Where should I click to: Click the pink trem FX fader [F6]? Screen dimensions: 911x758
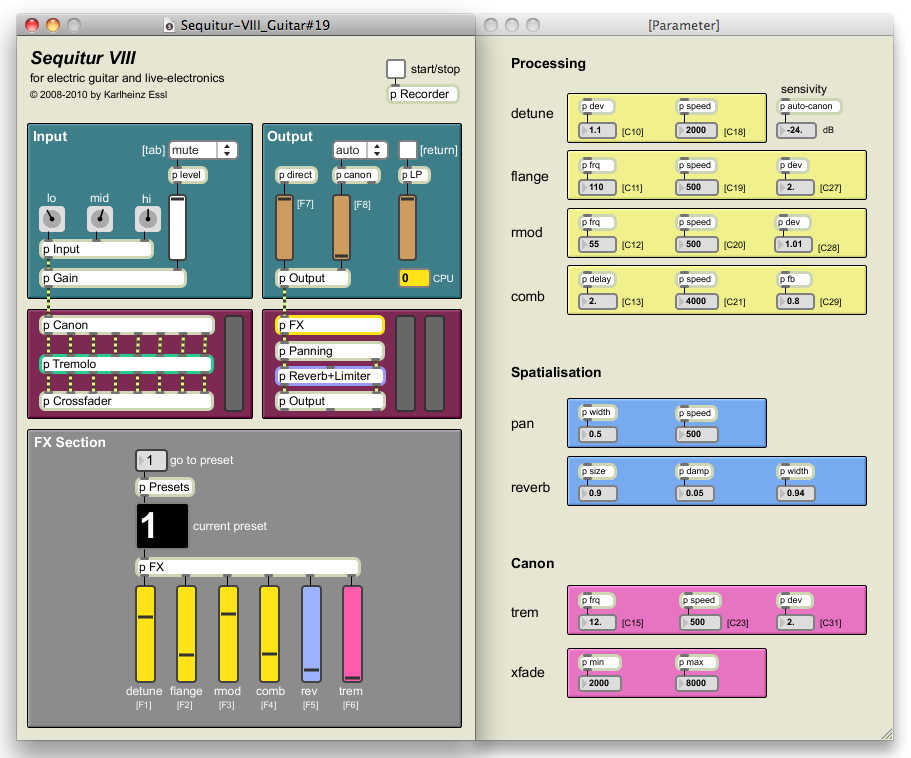[x=352, y=634]
